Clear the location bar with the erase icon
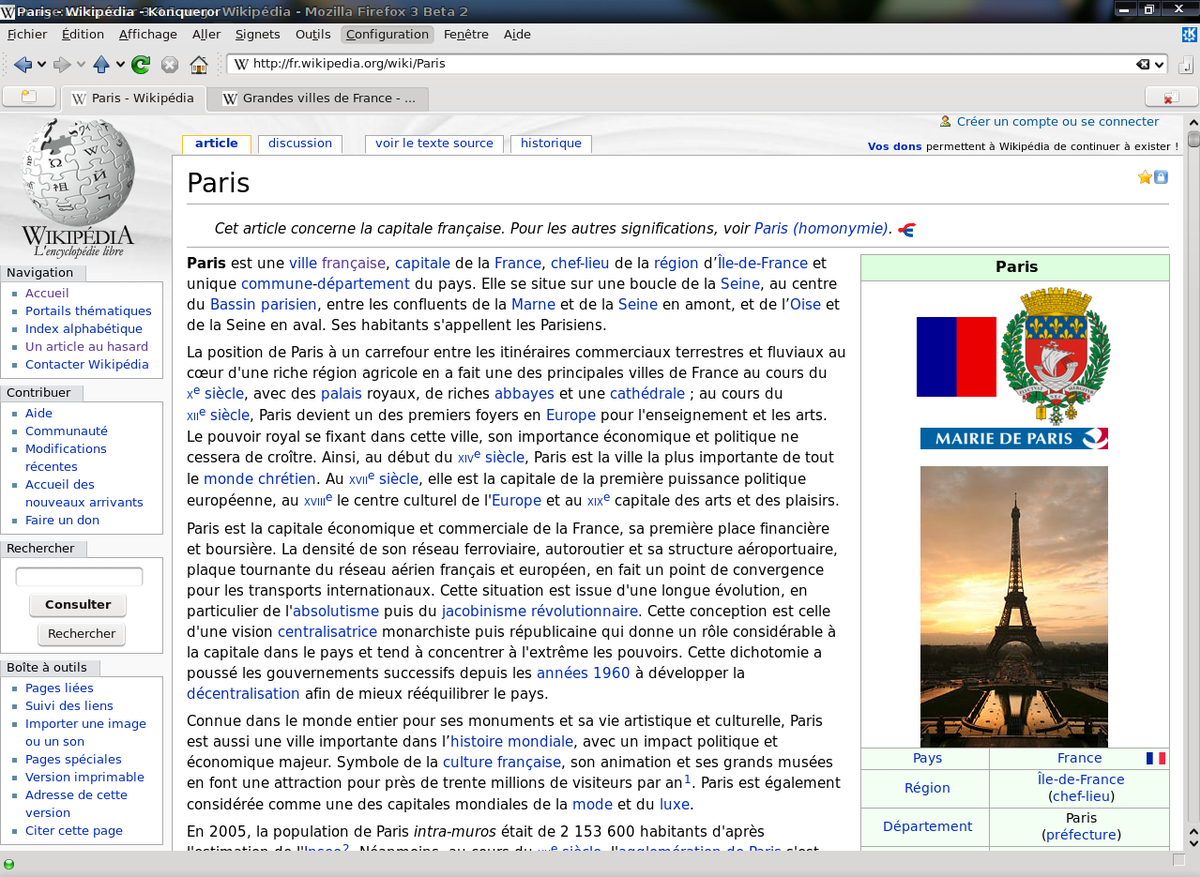This screenshot has height=877, width=1200. (1142, 64)
